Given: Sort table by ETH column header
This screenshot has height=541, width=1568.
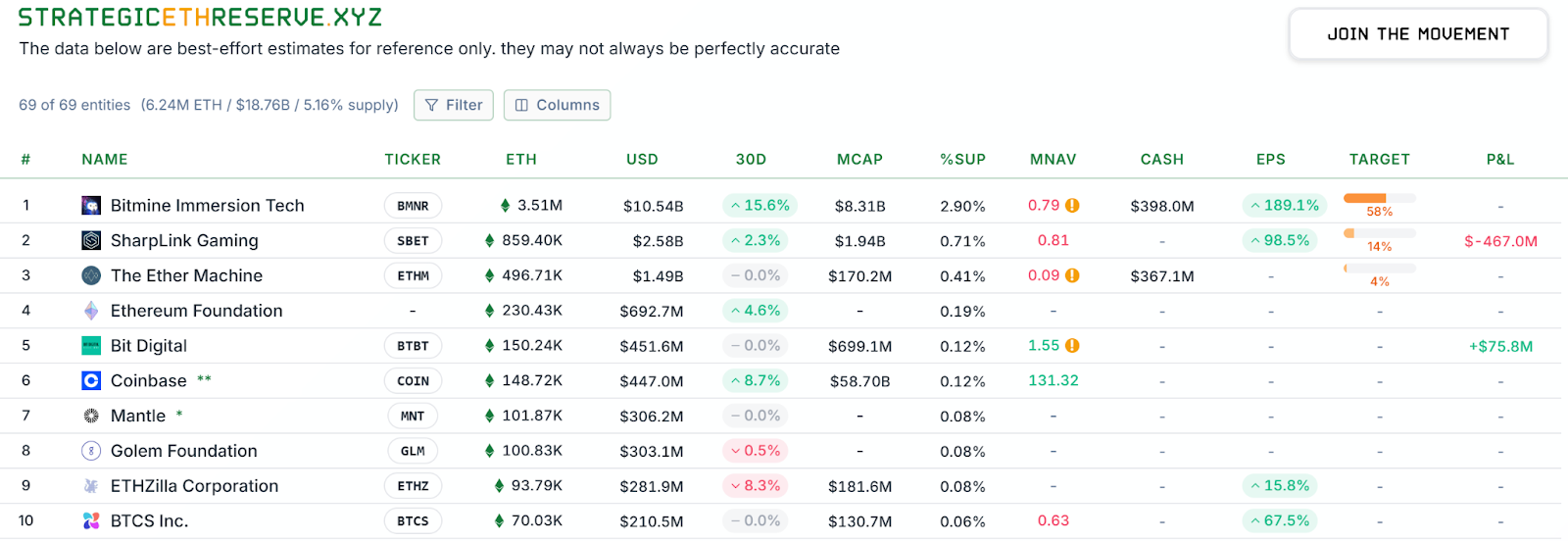Looking at the screenshot, I should click(x=521, y=160).
